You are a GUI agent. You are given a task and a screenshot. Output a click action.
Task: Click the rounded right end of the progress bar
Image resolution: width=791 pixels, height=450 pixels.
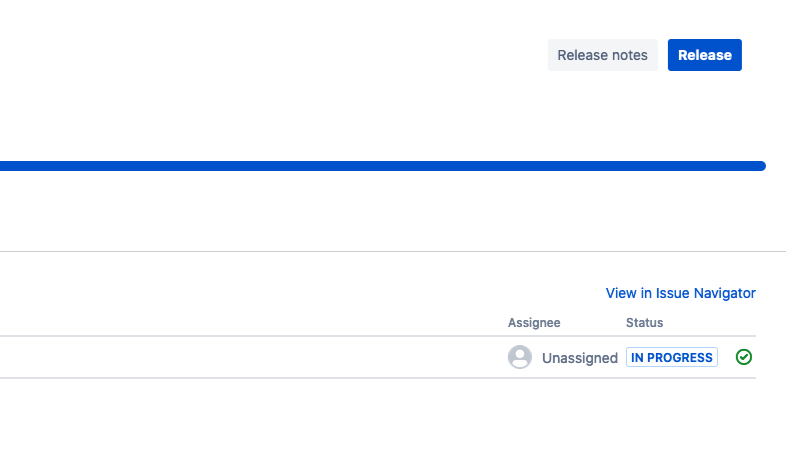[760, 166]
